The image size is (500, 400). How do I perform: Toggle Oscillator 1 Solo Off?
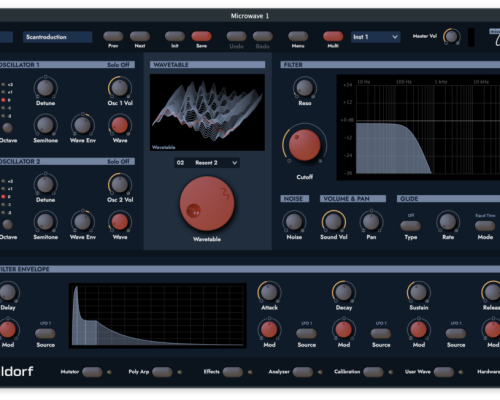(118, 65)
